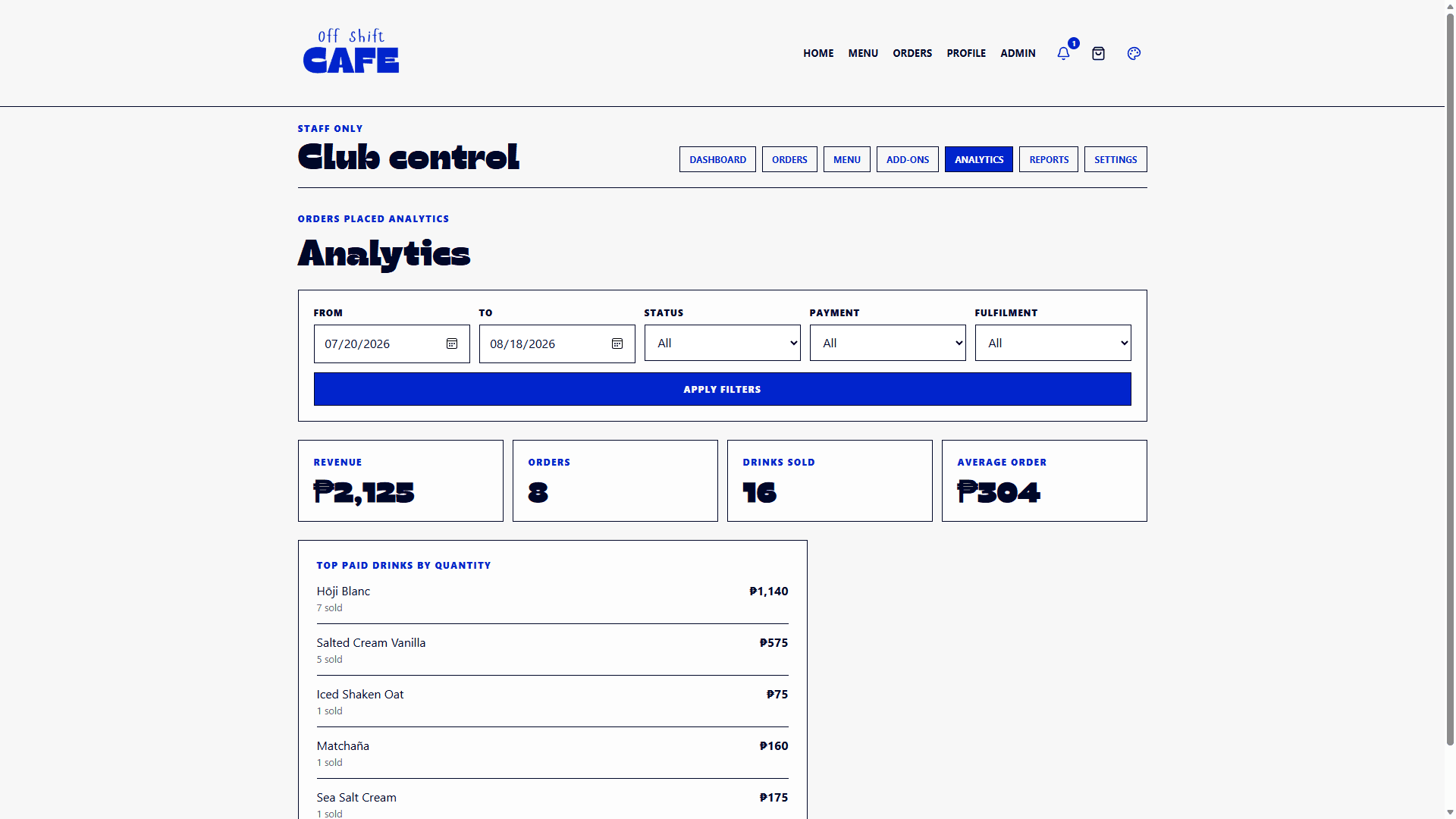Click the Off Shift Cafe logo
The height and width of the screenshot is (819, 1456).
(x=351, y=52)
